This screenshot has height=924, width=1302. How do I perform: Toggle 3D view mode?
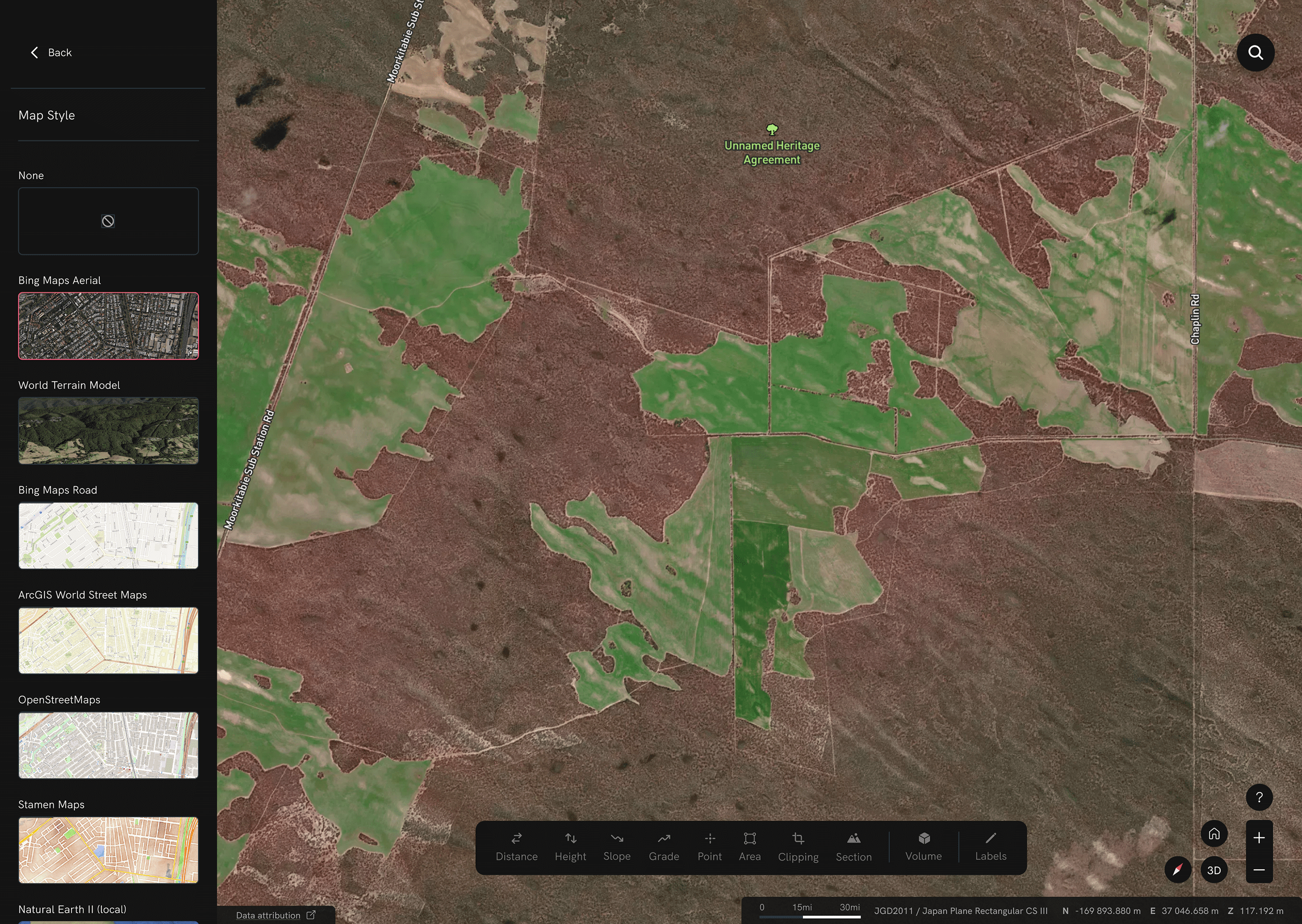click(x=1214, y=870)
